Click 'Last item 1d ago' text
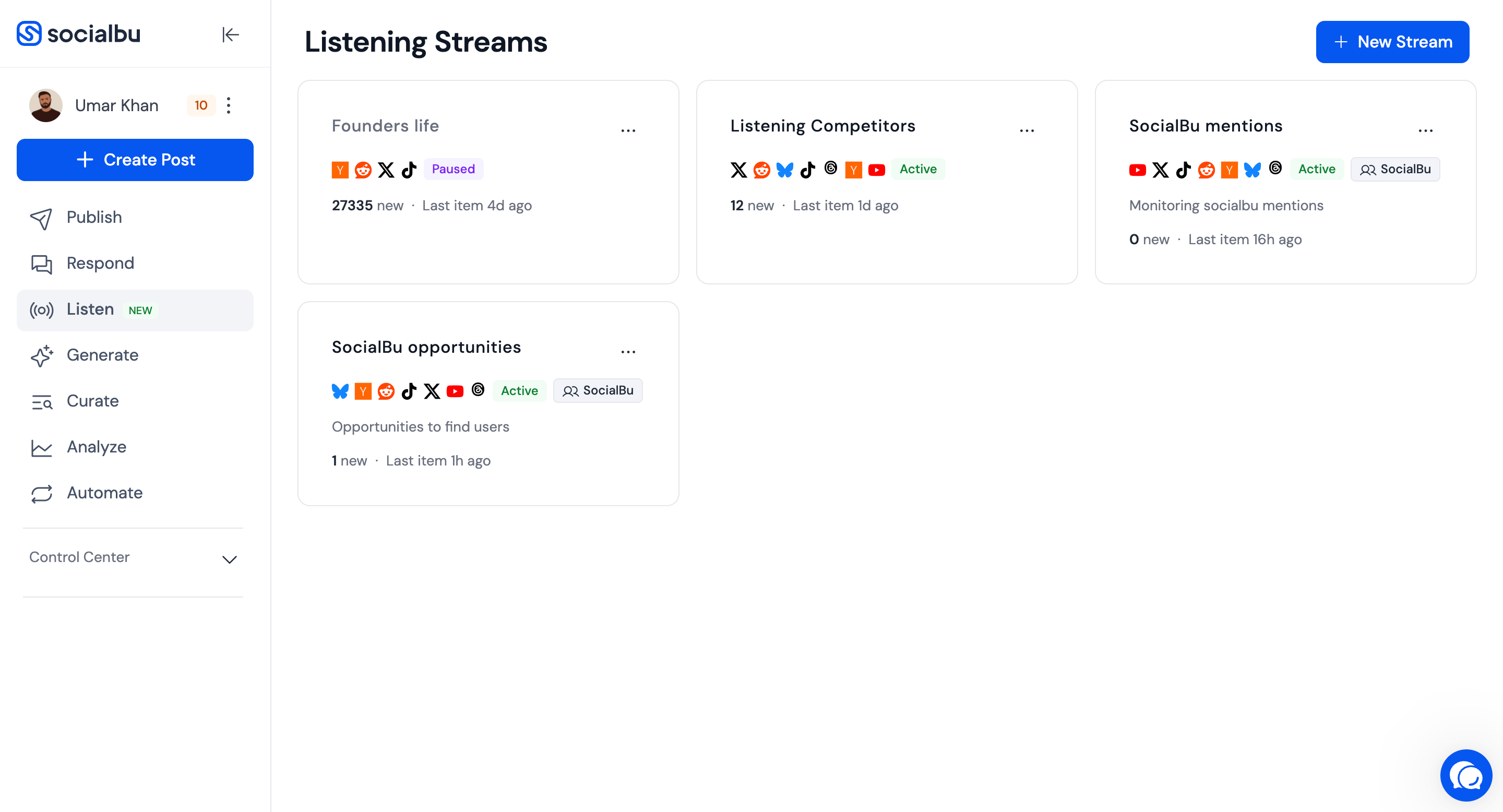This screenshot has width=1503, height=812. [x=845, y=205]
